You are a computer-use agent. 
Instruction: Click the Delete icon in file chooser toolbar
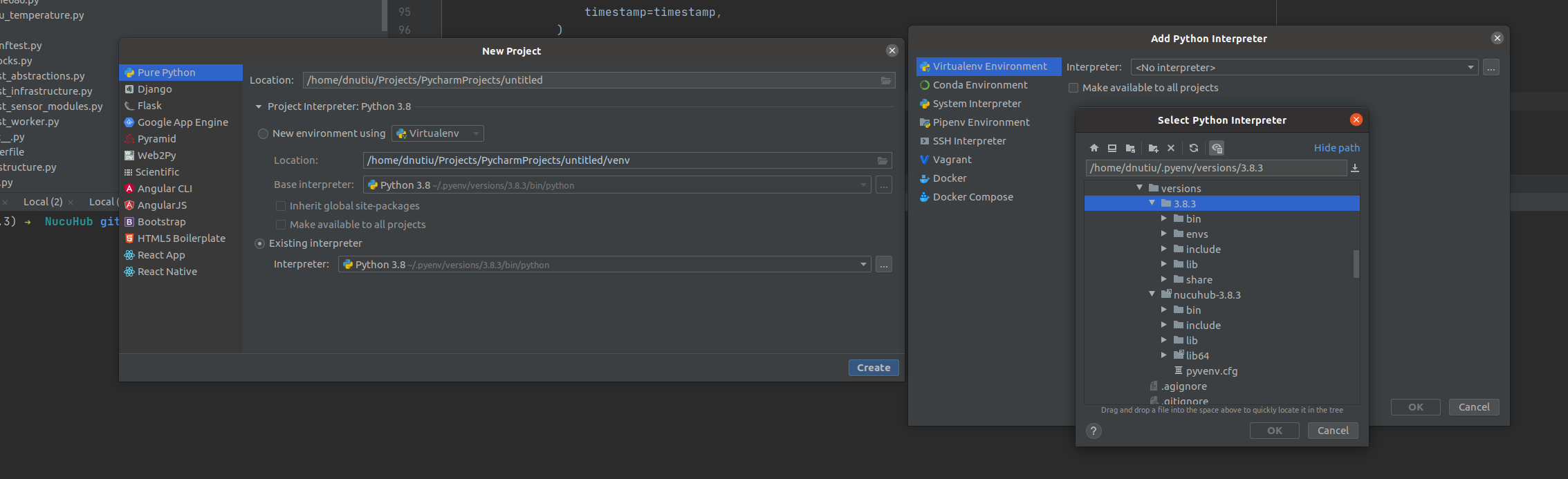click(1171, 148)
